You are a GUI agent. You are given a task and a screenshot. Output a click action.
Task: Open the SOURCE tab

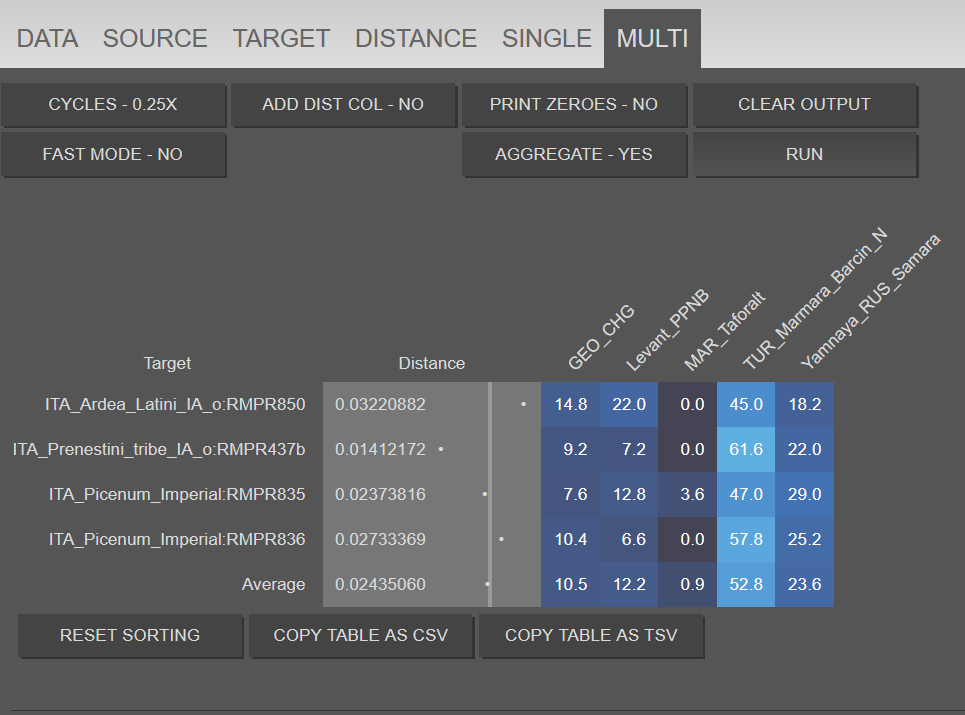(155, 38)
